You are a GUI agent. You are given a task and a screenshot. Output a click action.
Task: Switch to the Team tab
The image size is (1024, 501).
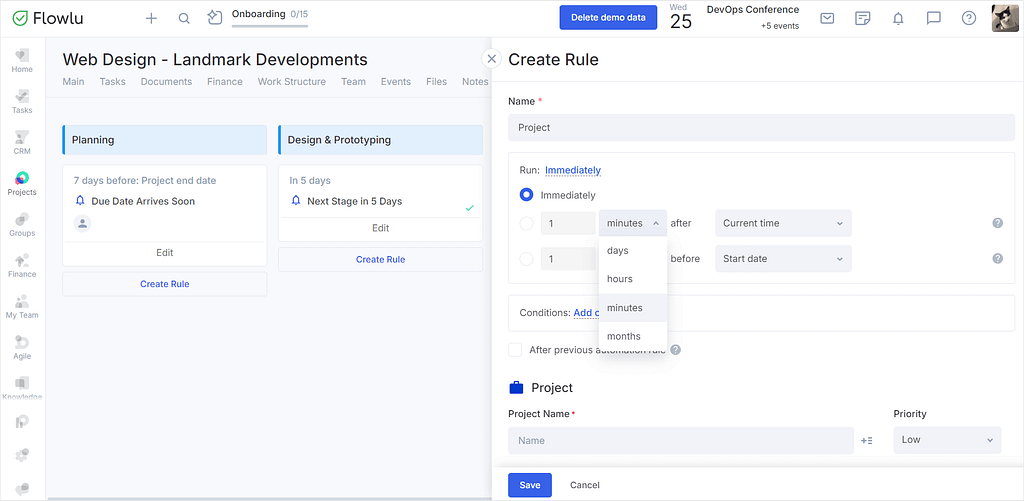click(x=353, y=82)
